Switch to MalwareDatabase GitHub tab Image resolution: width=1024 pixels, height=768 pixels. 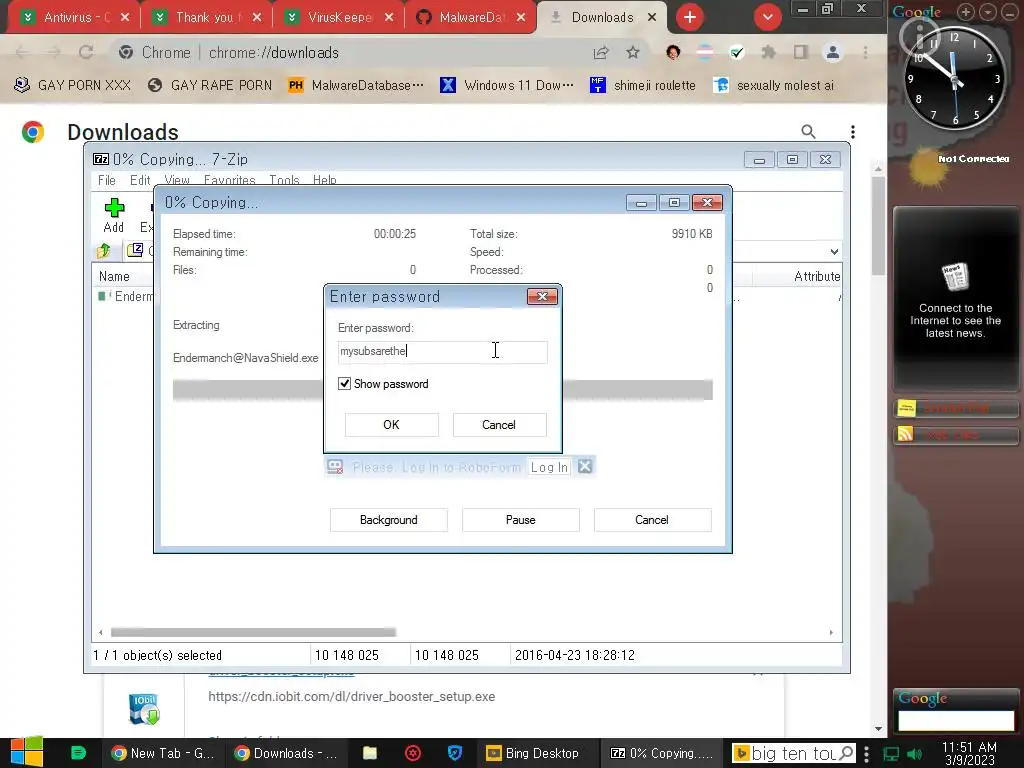pyautogui.click(x=470, y=17)
